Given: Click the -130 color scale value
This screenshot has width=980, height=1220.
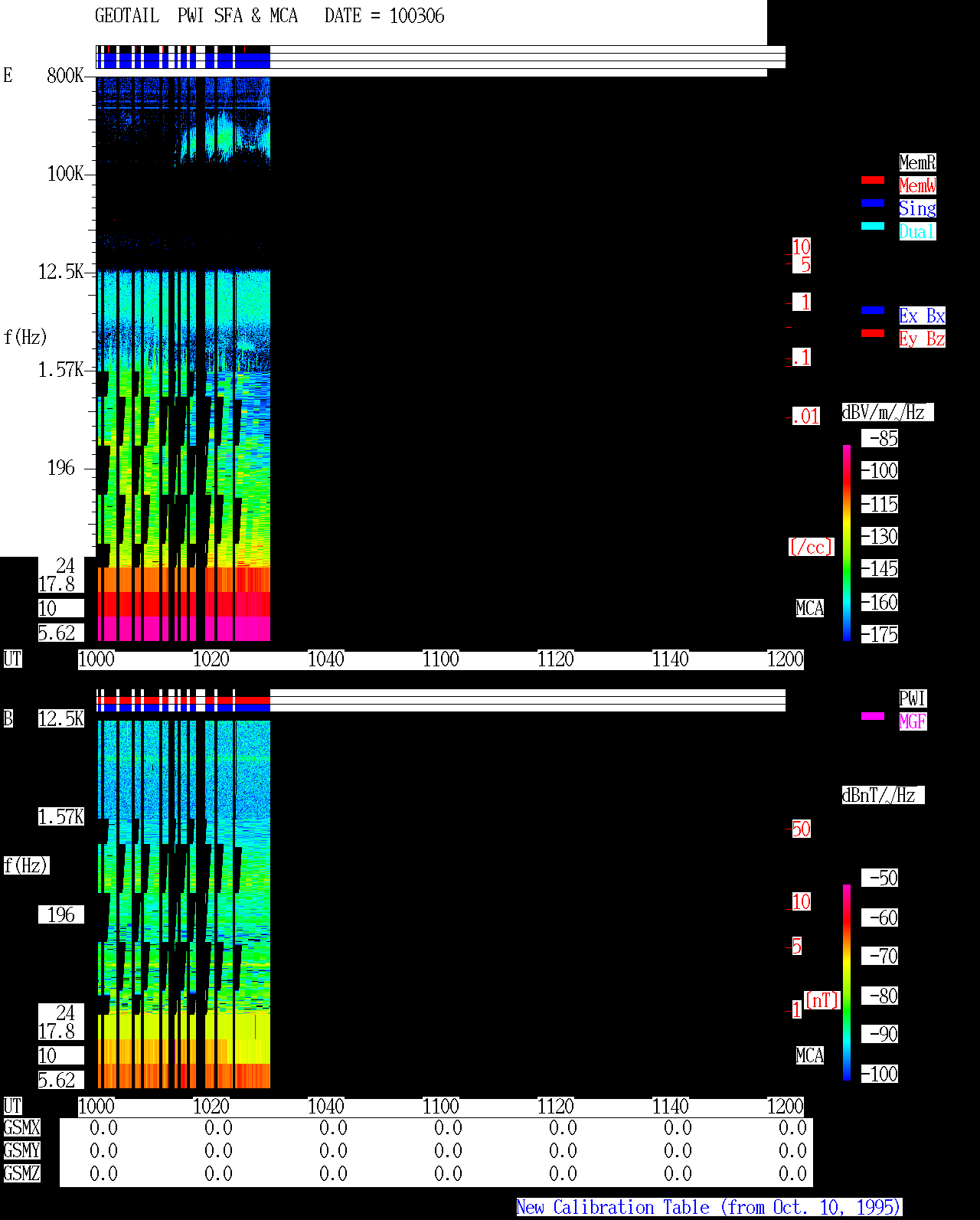Looking at the screenshot, I should 880,536.
